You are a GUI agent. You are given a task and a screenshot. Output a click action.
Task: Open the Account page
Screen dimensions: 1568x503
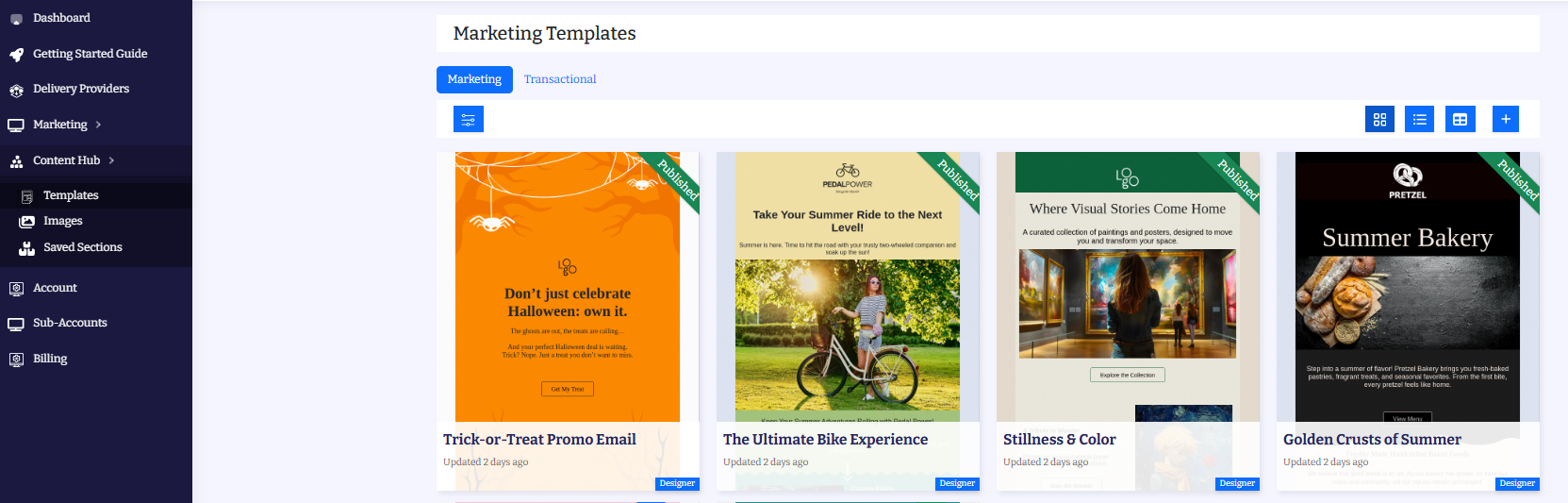[x=55, y=288]
